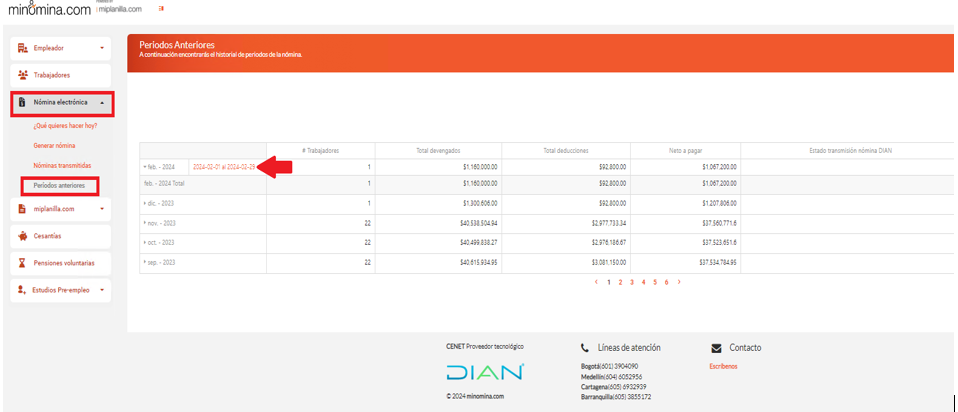
Task: Click the feb. - 2024 Total row label
Action: [164, 183]
